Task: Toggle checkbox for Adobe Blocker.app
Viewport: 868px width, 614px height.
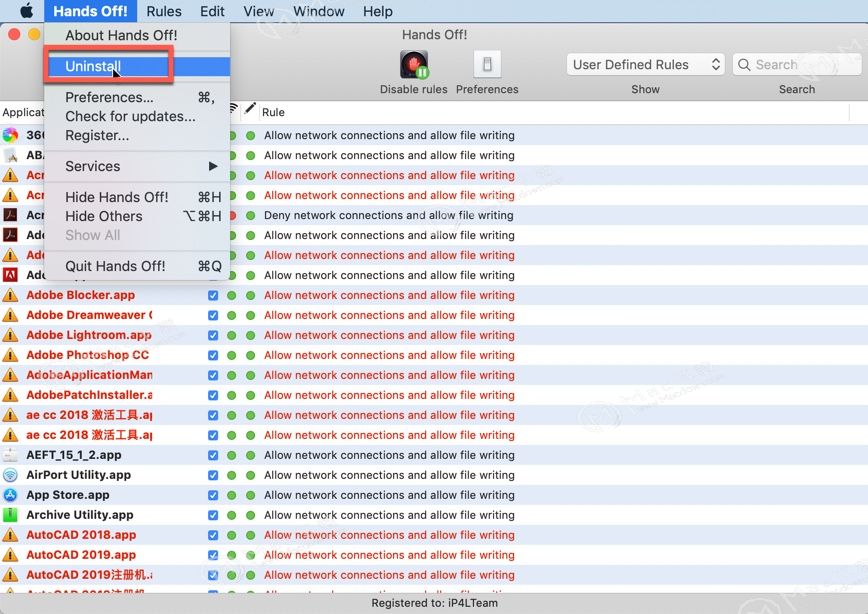Action: coord(213,295)
